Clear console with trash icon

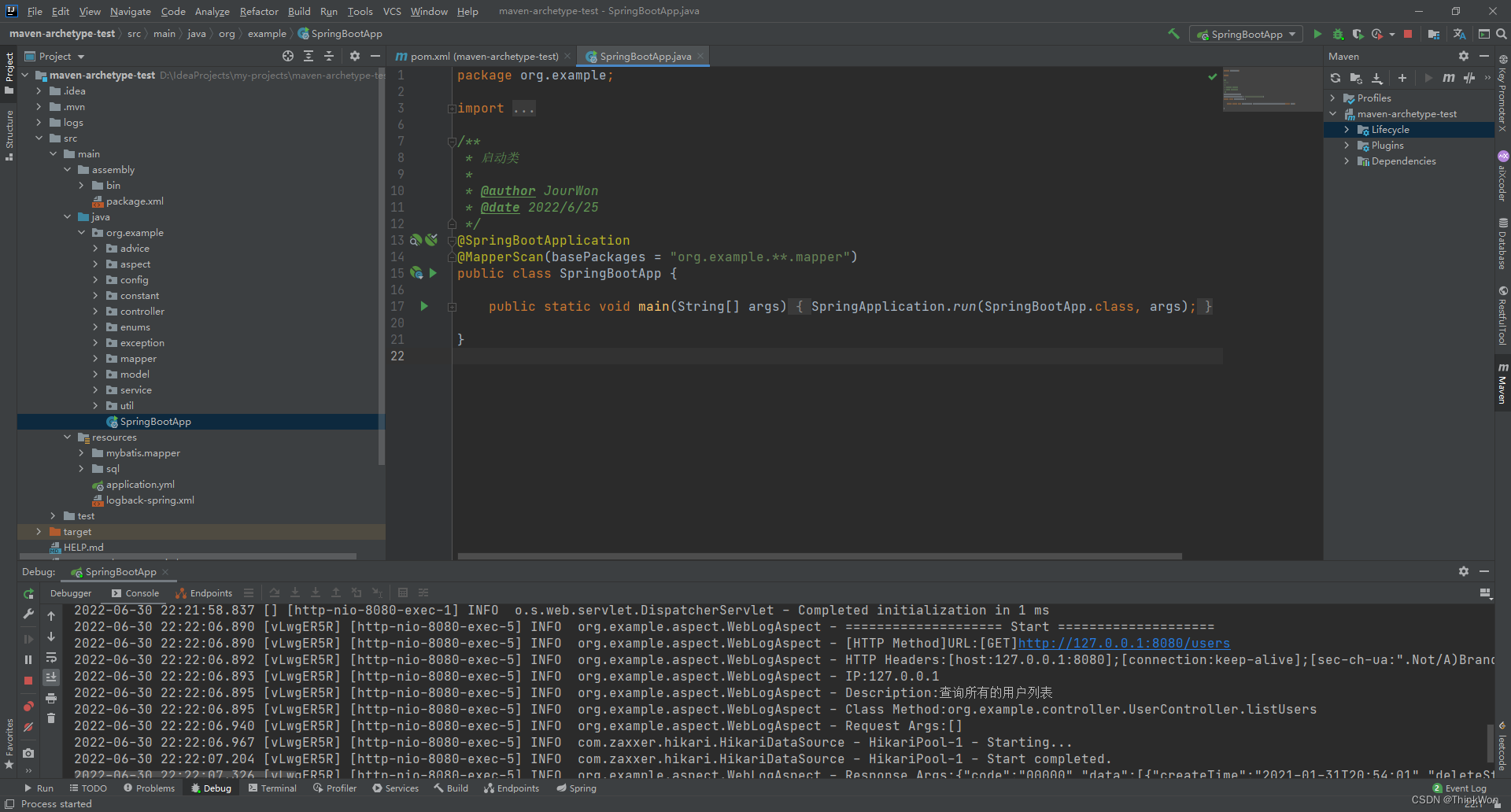(x=51, y=718)
